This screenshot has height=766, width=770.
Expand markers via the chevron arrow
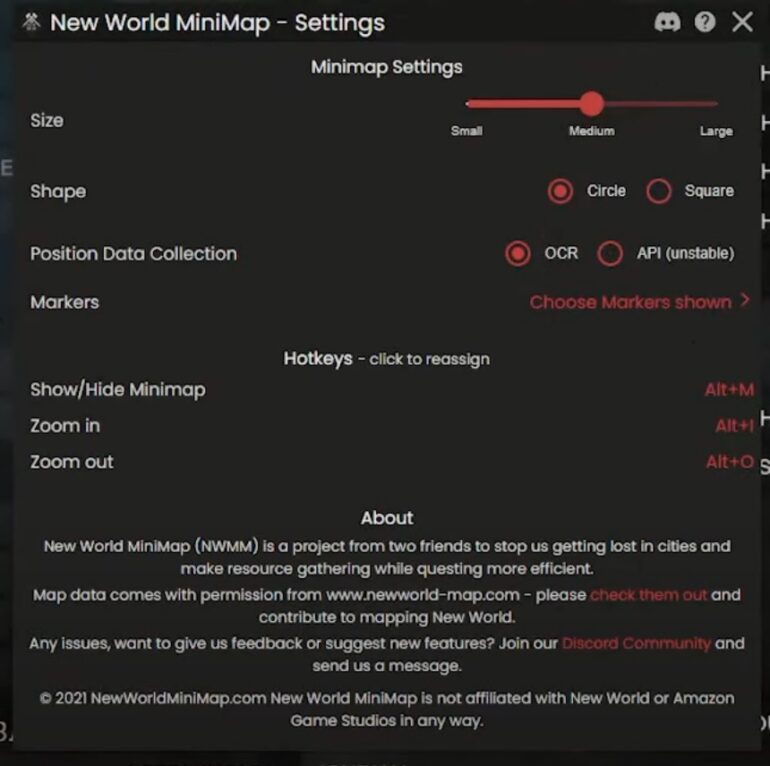click(x=745, y=300)
